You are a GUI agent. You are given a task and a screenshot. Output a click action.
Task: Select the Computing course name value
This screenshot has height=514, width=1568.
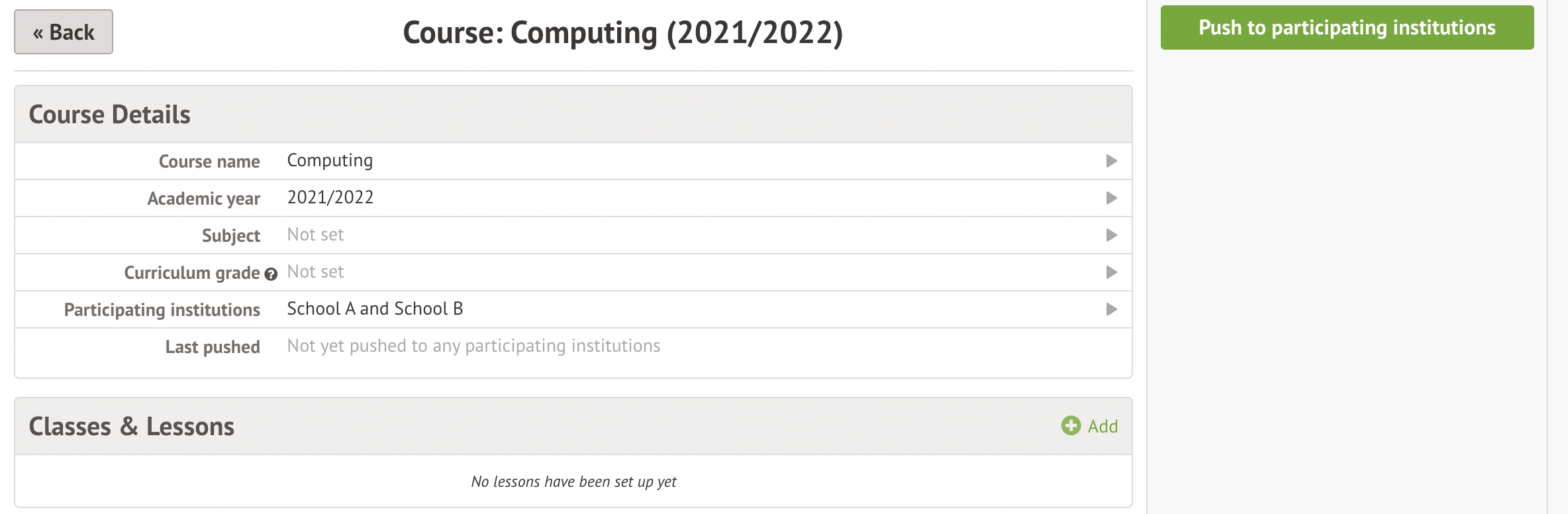point(330,161)
